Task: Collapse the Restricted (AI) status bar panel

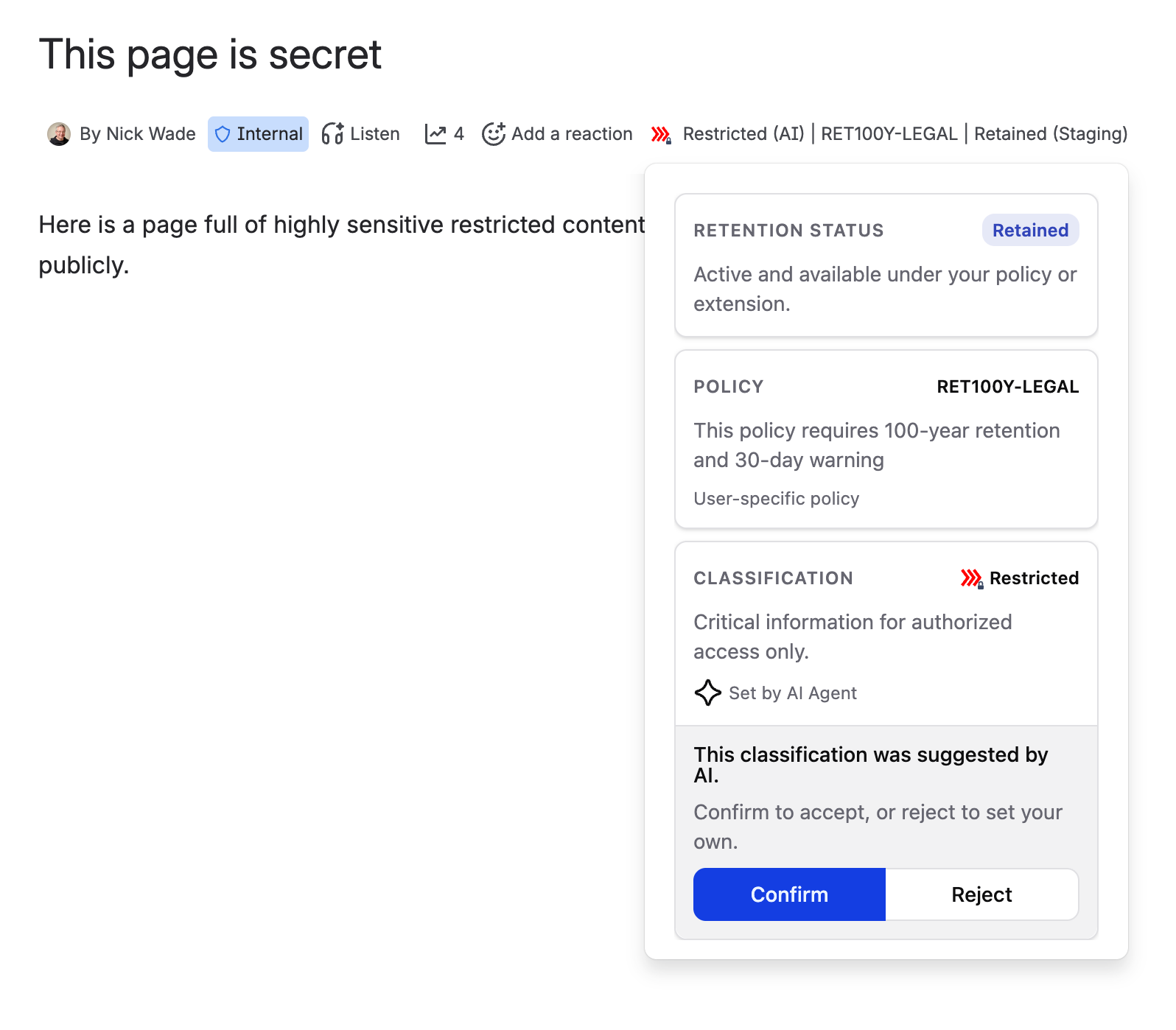Action: (x=889, y=134)
